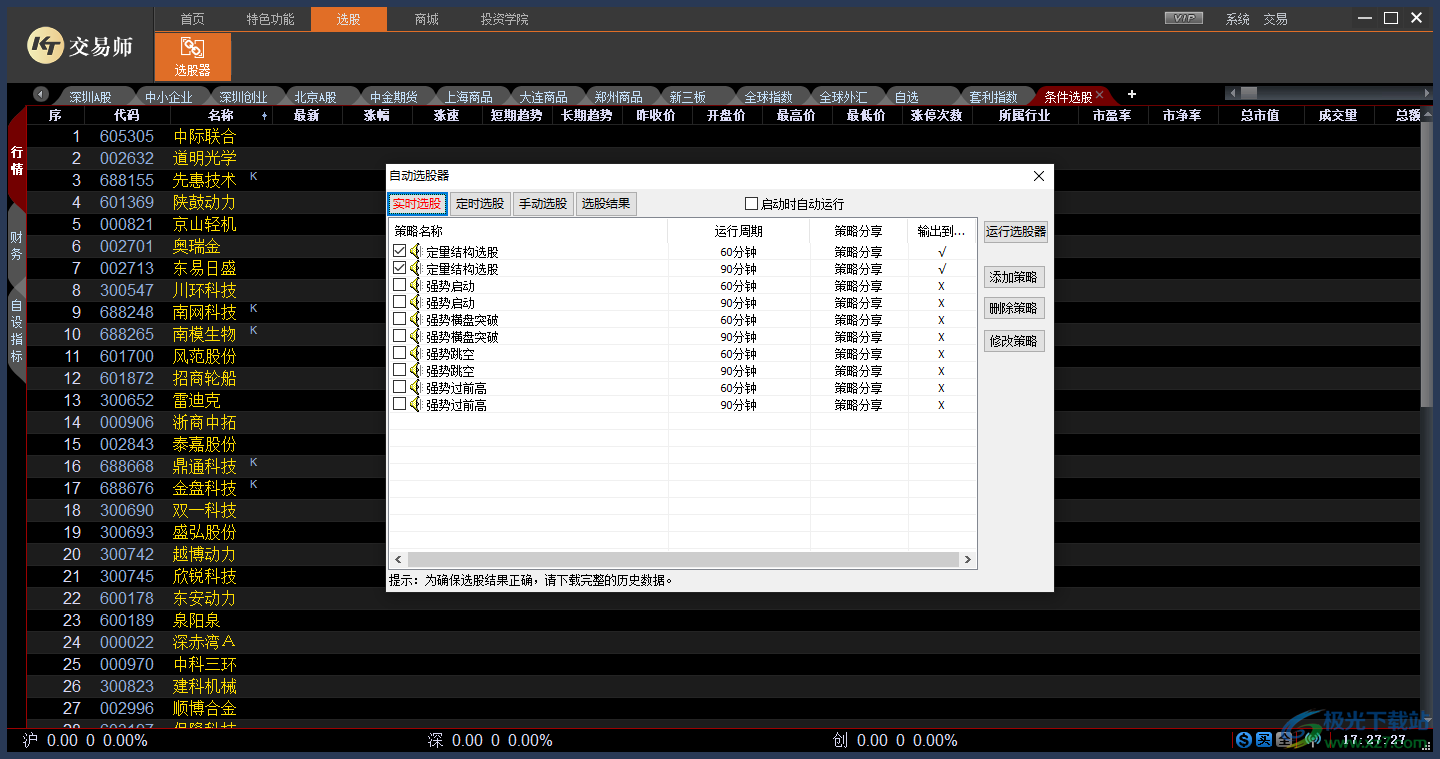Screen dimensions: 1440x759
Task: Open the 商城 menu item
Action: point(426,17)
